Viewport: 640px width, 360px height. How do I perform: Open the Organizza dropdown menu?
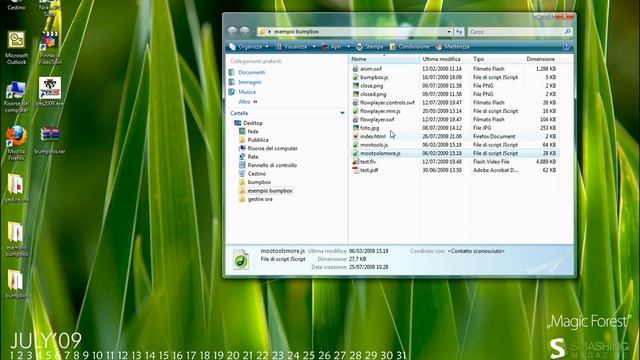249,47
